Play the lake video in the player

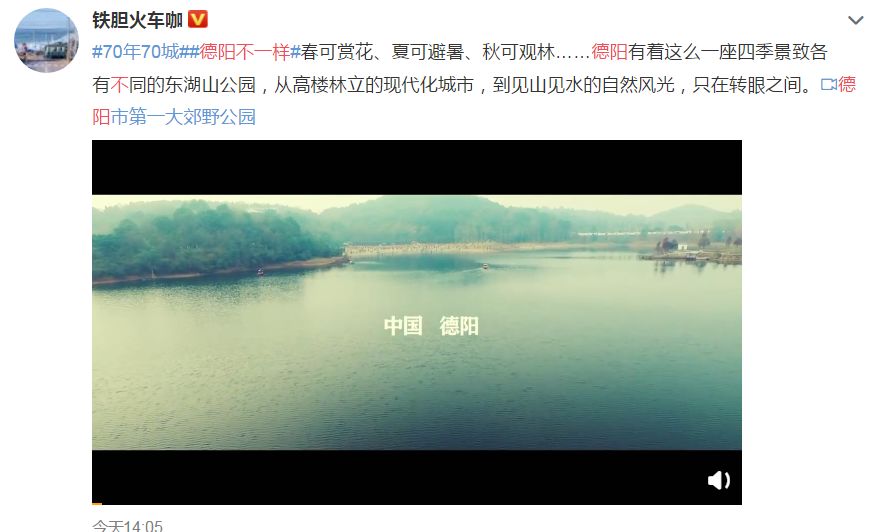417,322
